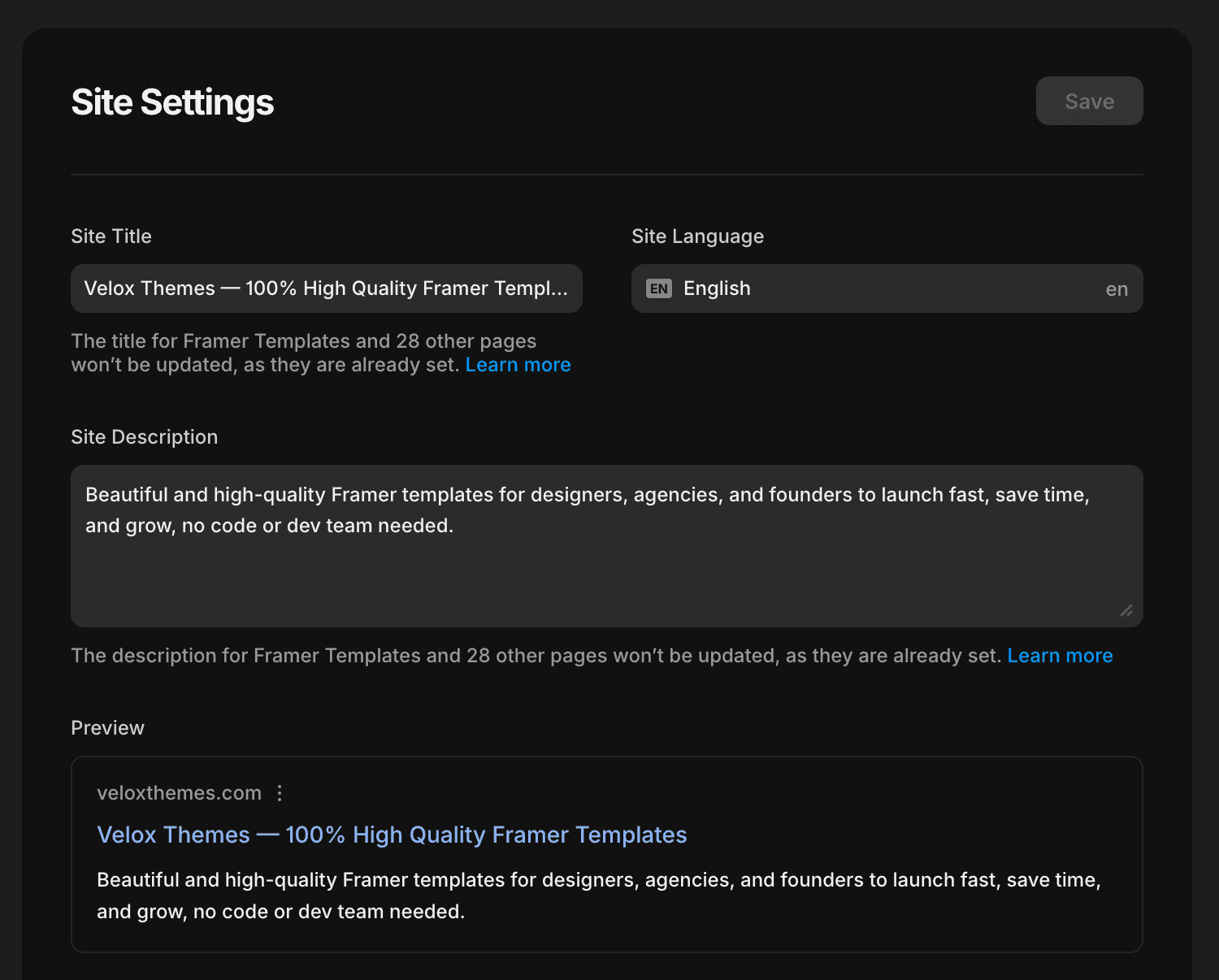The image size is (1219, 980).
Task: Click the Save button
Action: pyautogui.click(x=1089, y=101)
